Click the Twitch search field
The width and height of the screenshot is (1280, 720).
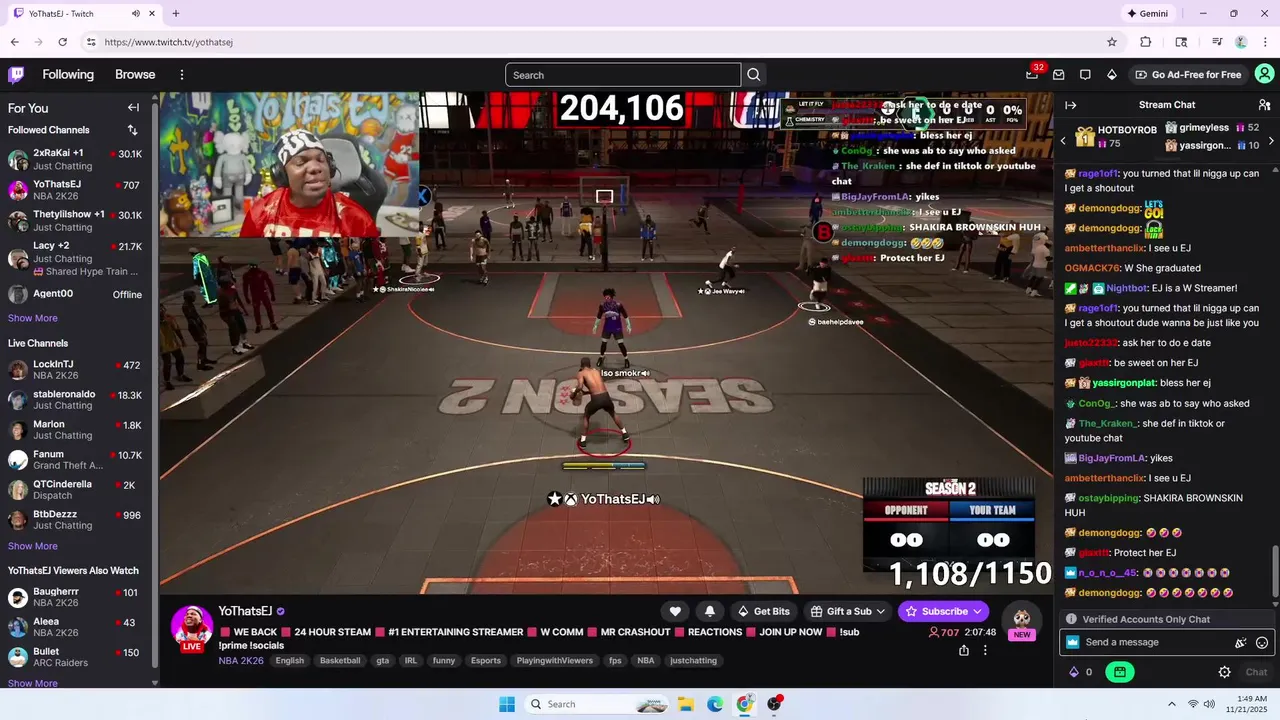[x=623, y=75]
